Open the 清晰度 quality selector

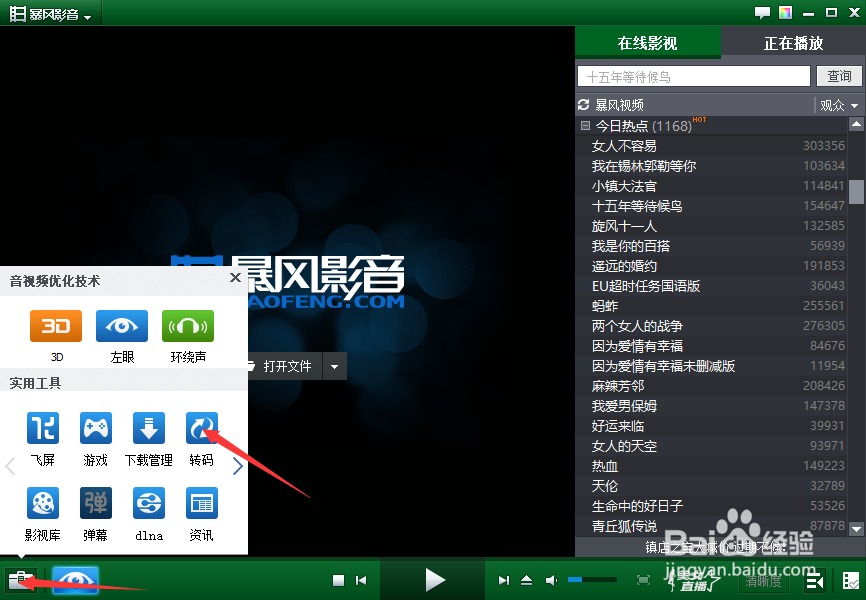[x=764, y=581]
